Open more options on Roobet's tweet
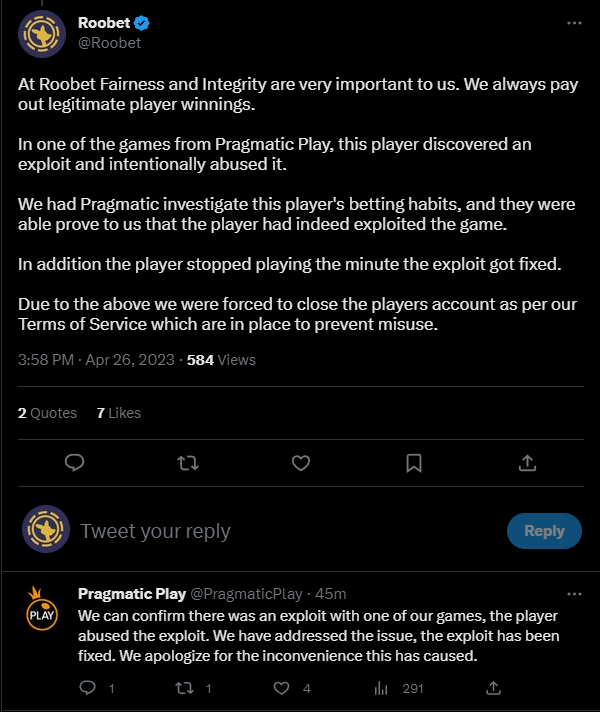This screenshot has height=712, width=600. click(x=573, y=22)
